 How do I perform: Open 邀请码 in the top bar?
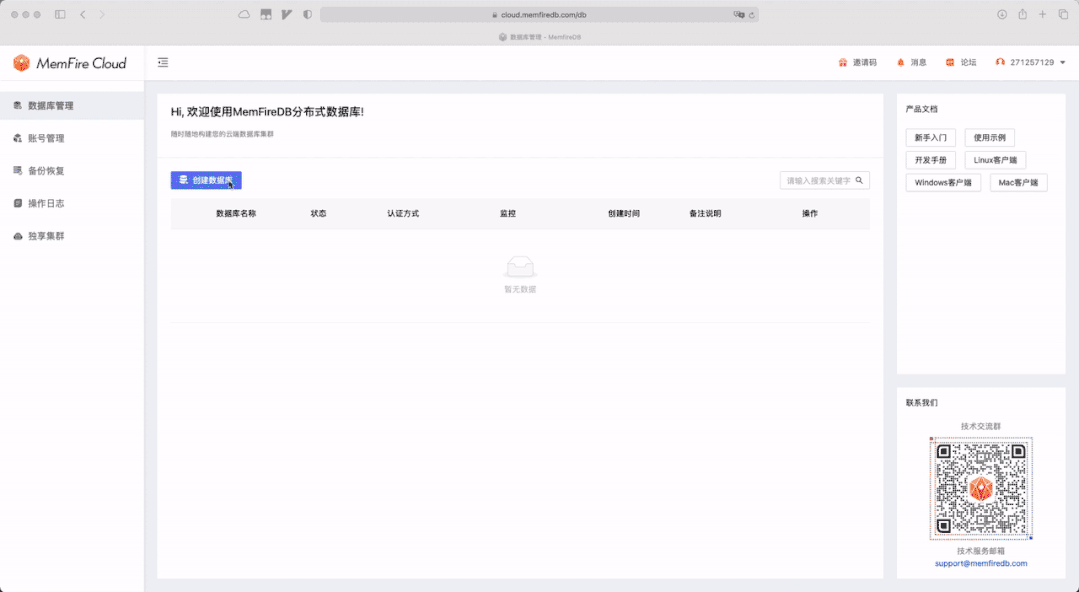857,63
